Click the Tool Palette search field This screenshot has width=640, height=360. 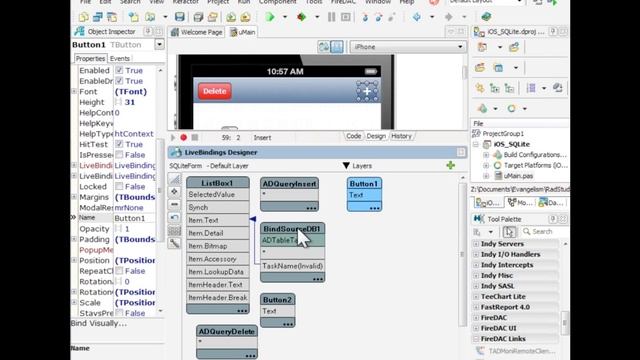pos(544,232)
